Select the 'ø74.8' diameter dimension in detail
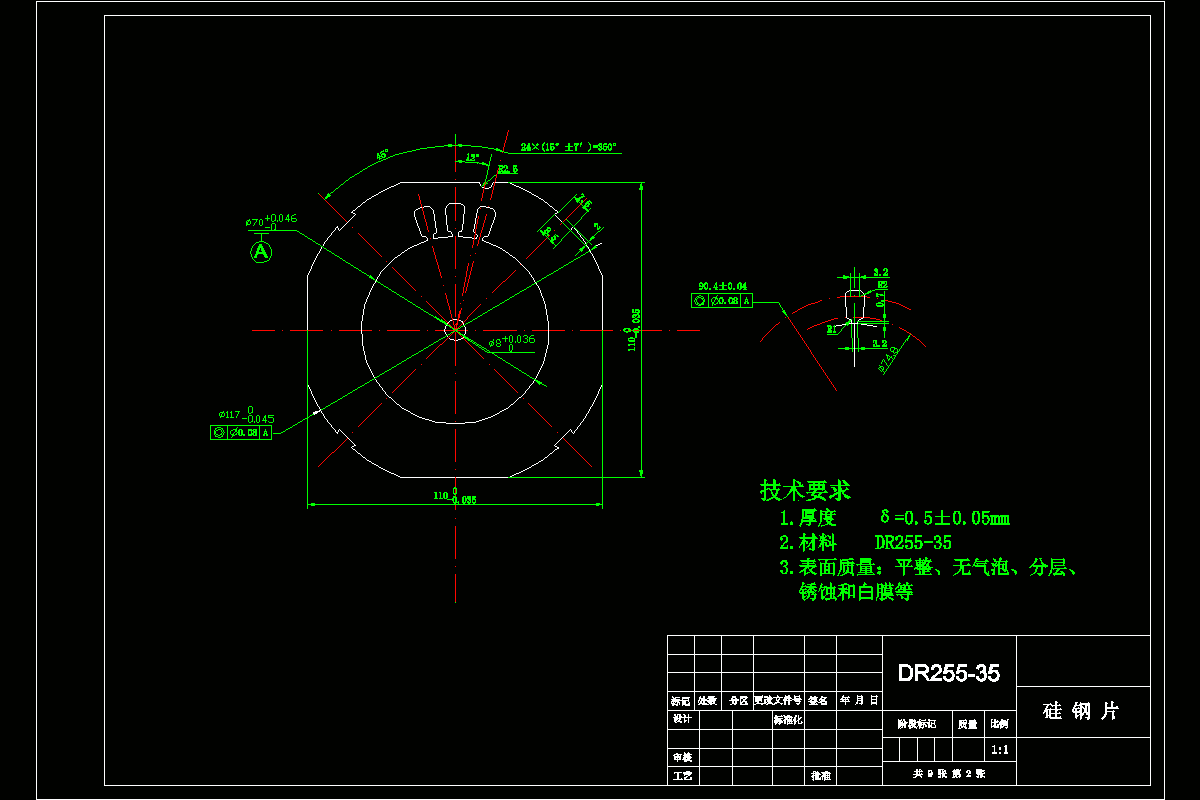The image size is (1200, 800). pos(888,360)
